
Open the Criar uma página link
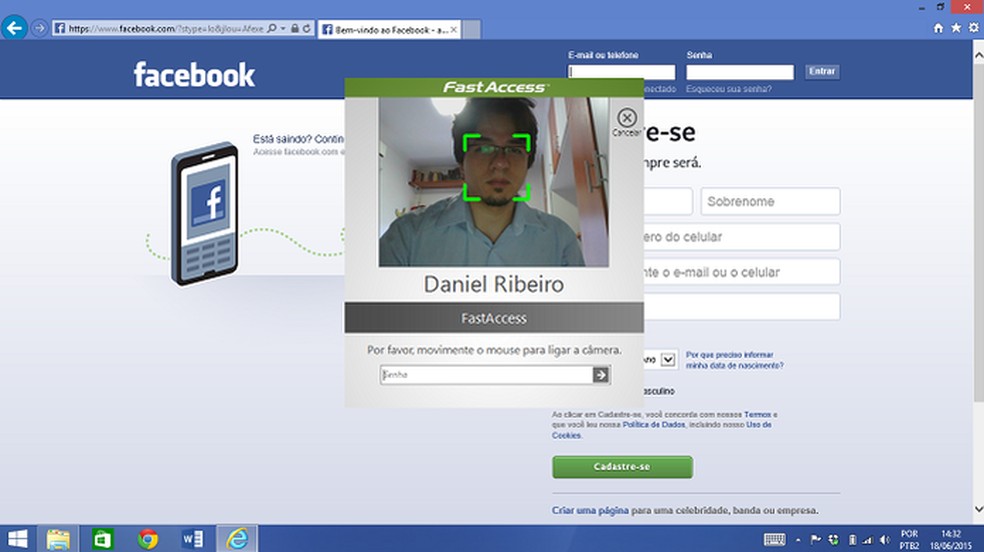[590, 511]
